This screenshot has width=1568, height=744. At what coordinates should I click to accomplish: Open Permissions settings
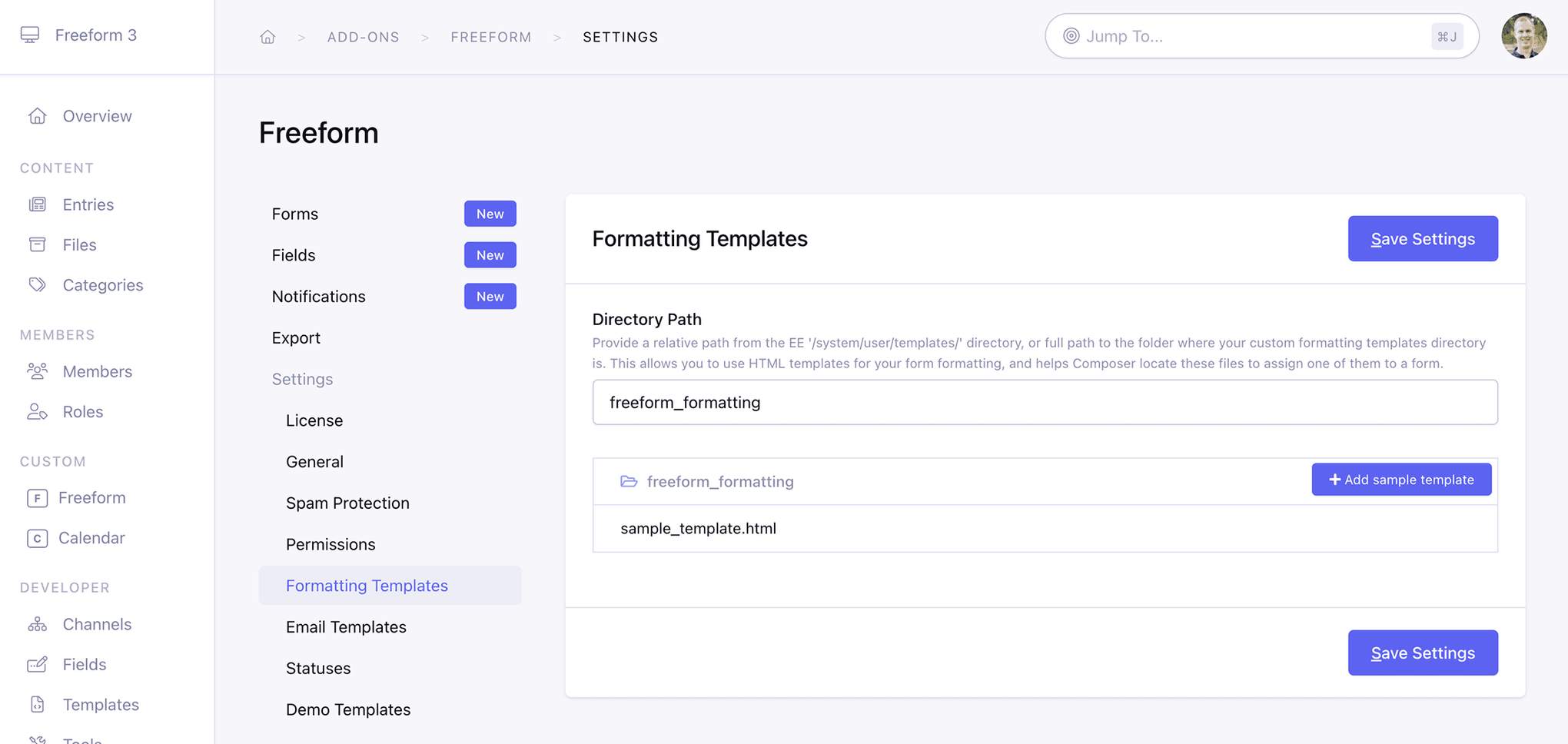point(331,544)
